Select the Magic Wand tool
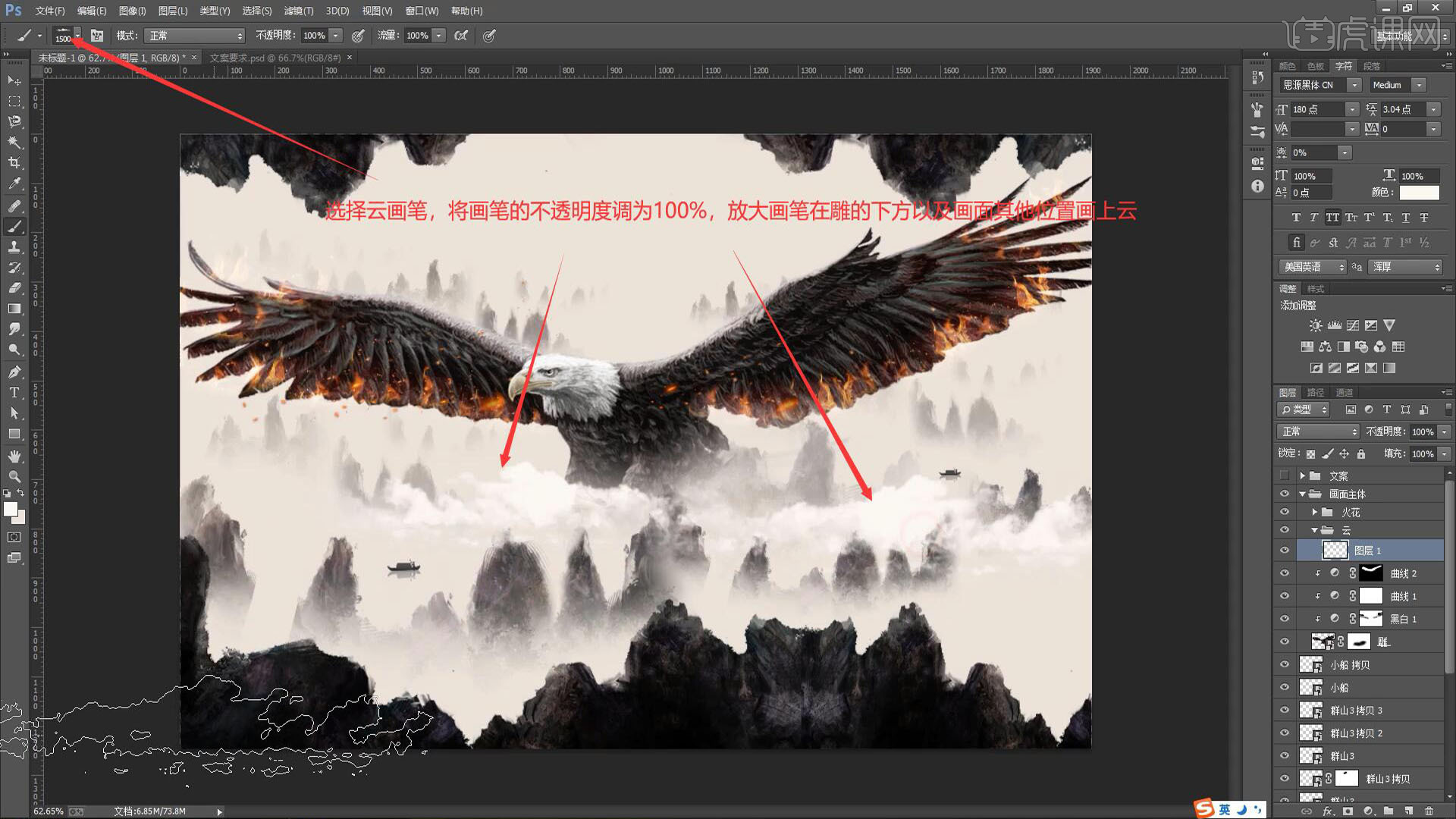The height and width of the screenshot is (819, 1456). coord(14,143)
